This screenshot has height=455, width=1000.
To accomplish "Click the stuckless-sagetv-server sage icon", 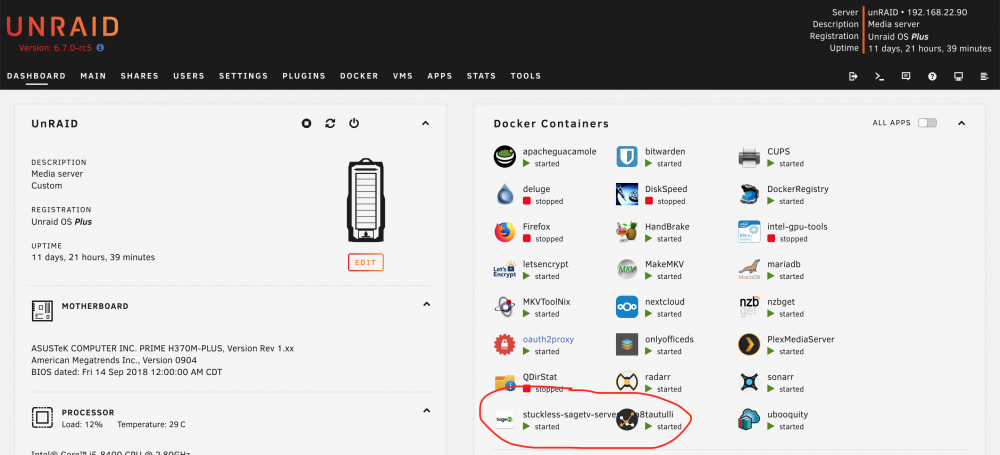I will click(x=504, y=420).
